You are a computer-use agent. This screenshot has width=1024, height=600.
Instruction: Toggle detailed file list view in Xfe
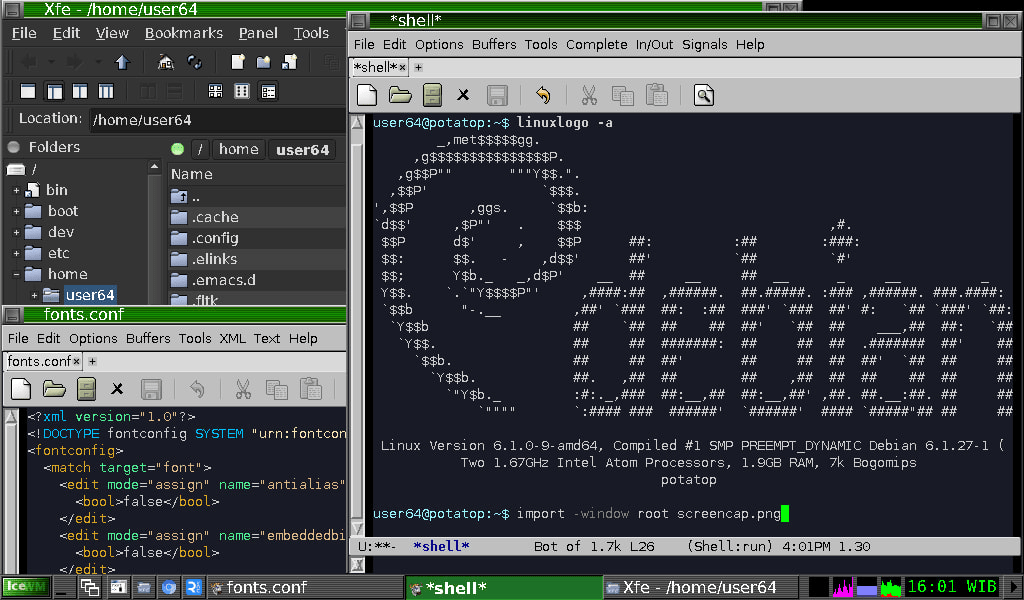268,92
